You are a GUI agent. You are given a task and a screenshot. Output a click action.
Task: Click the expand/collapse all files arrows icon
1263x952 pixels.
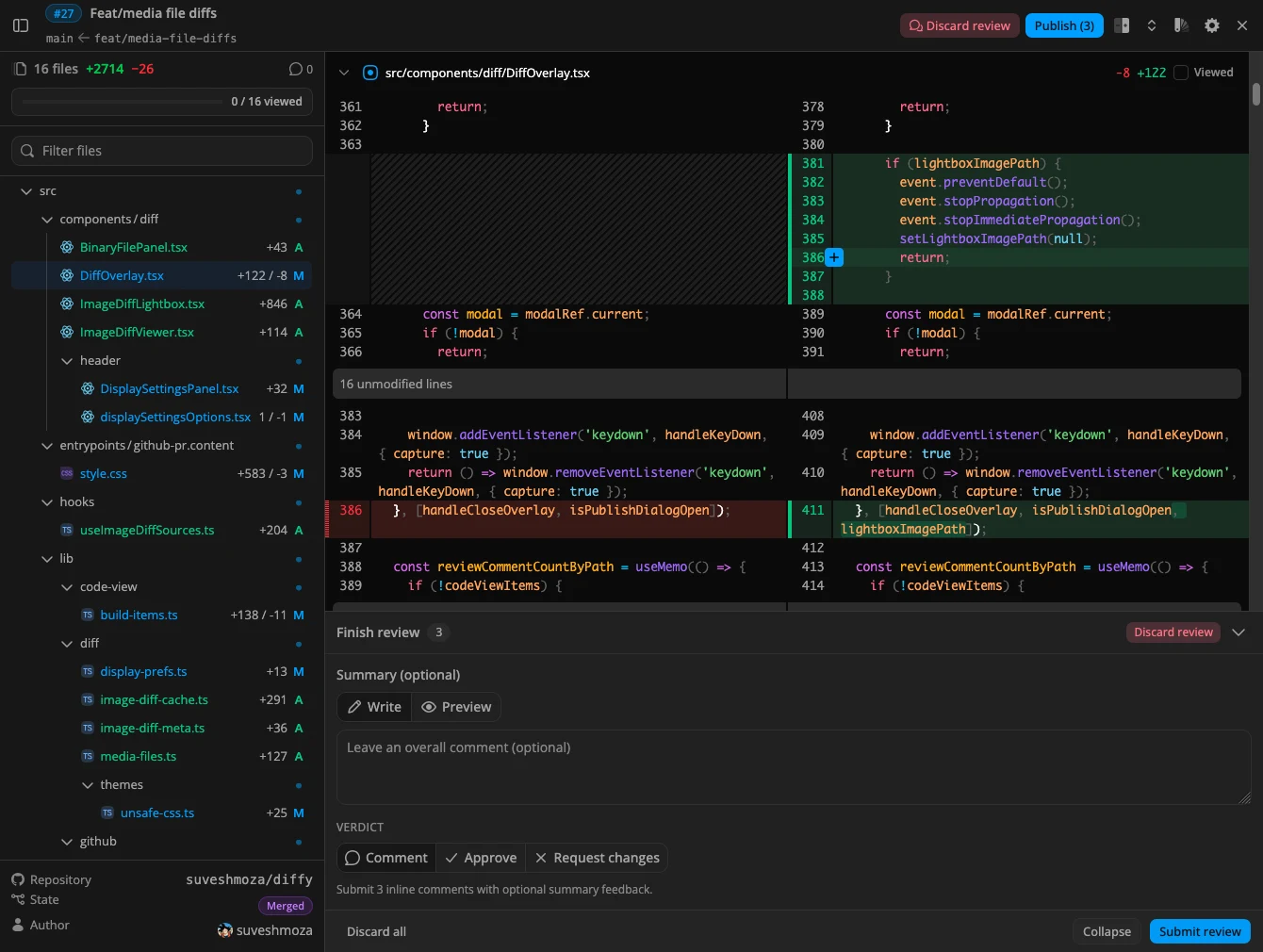[x=1152, y=25]
